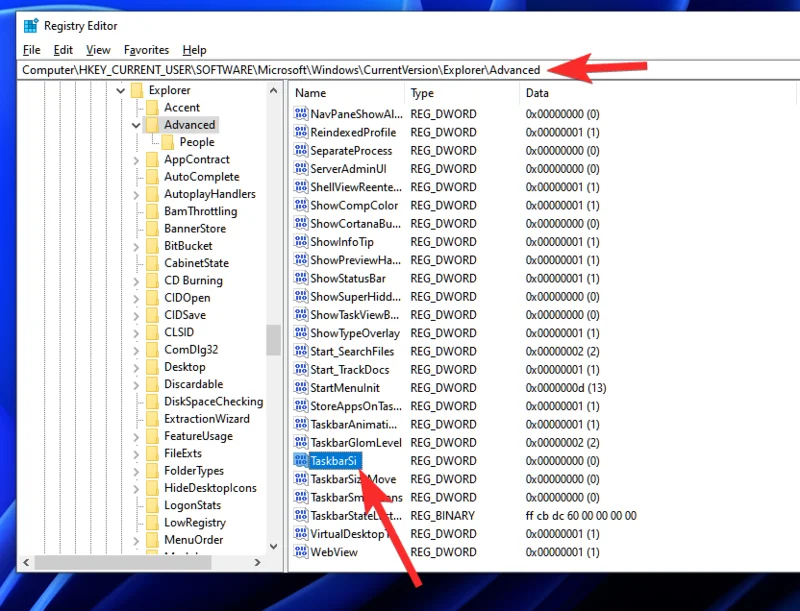Click the Advanced key folder icon

point(150,124)
